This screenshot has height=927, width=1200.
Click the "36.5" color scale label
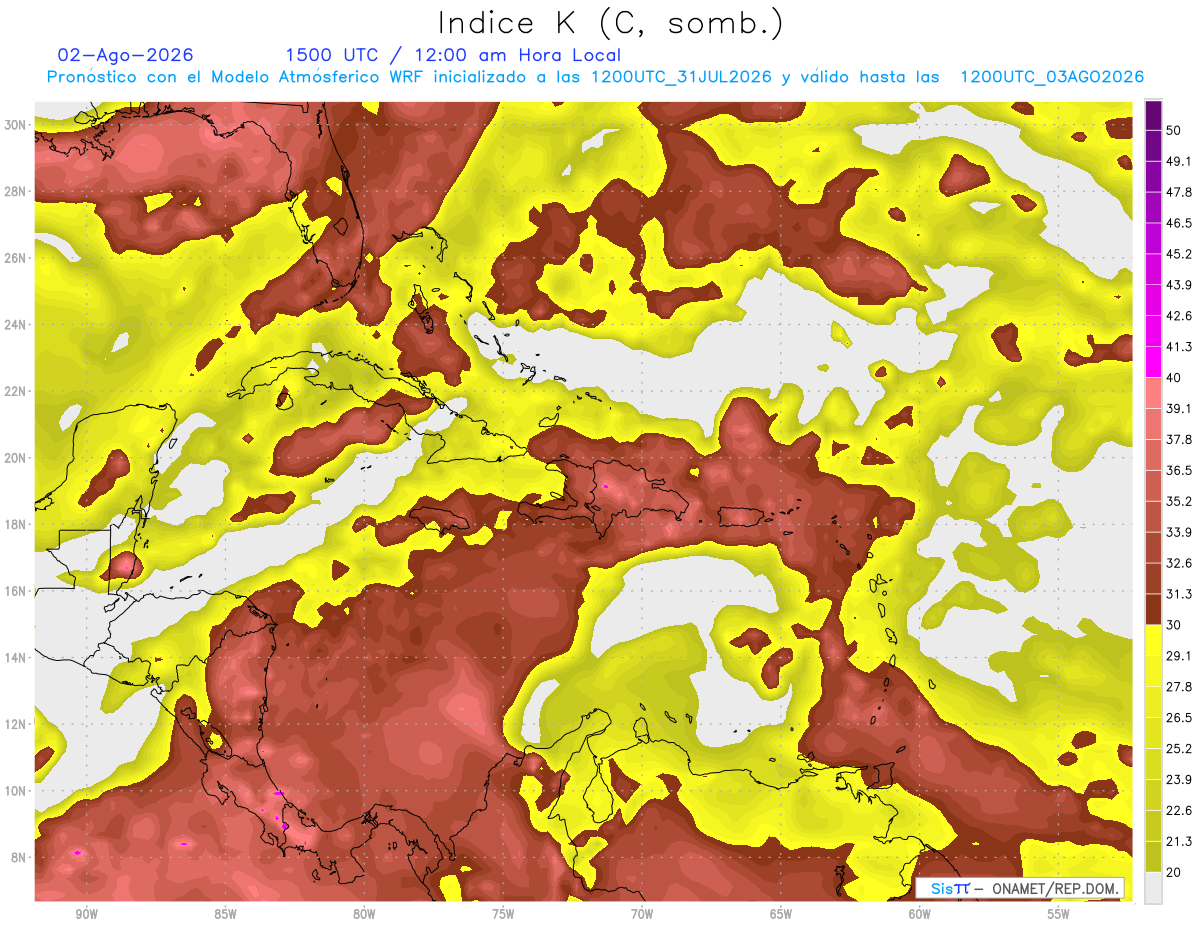click(1179, 471)
